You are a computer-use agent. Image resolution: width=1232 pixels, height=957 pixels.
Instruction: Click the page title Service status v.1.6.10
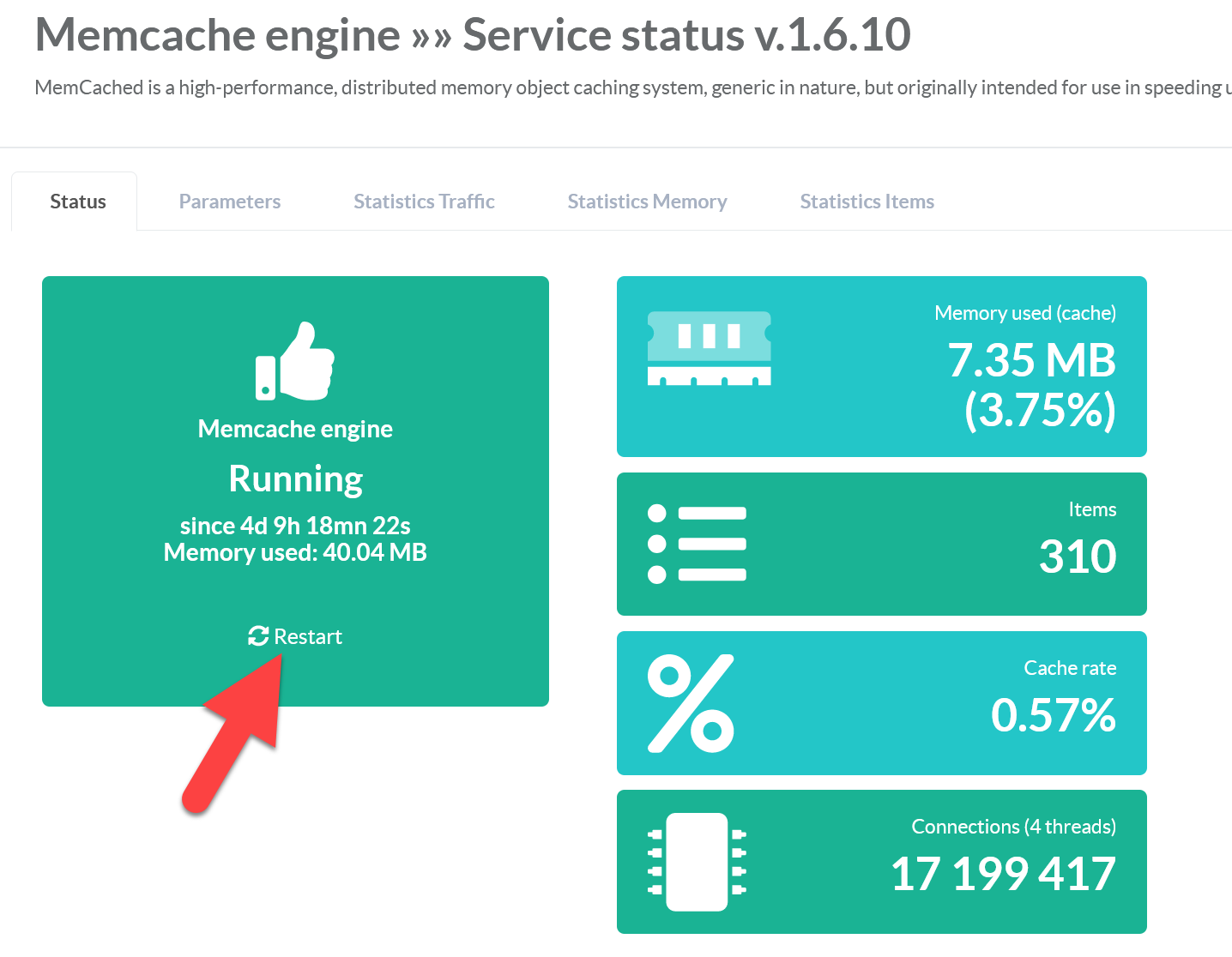(473, 35)
